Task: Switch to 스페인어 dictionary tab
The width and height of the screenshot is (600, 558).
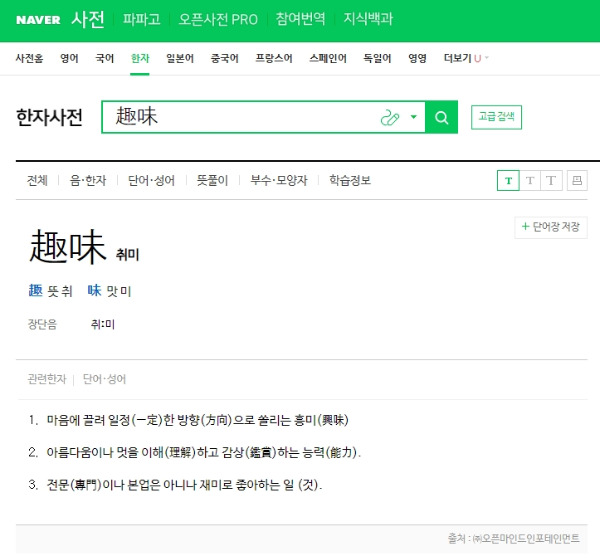Action: [328, 58]
